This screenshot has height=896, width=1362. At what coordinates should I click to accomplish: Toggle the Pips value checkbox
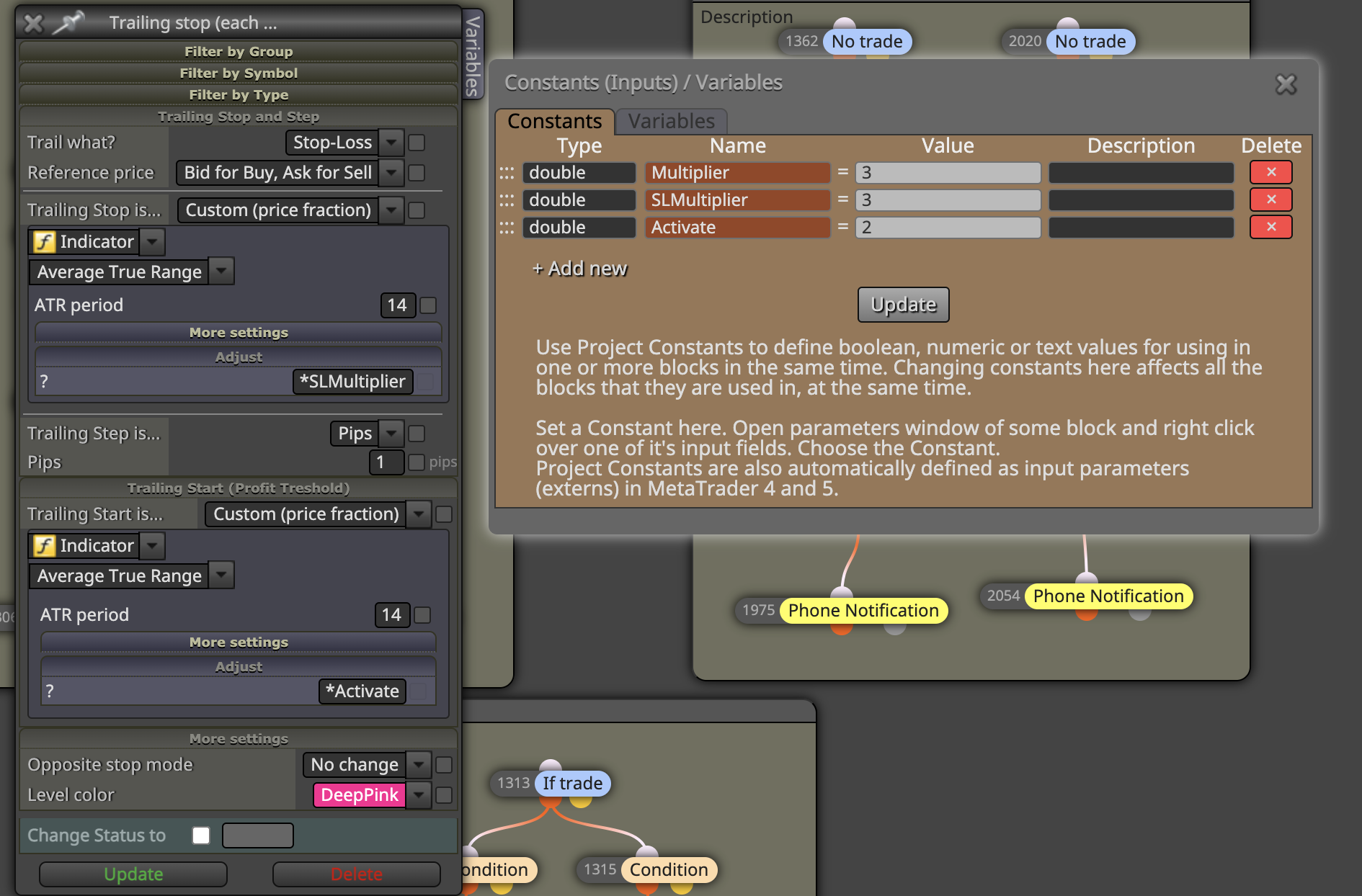417,462
